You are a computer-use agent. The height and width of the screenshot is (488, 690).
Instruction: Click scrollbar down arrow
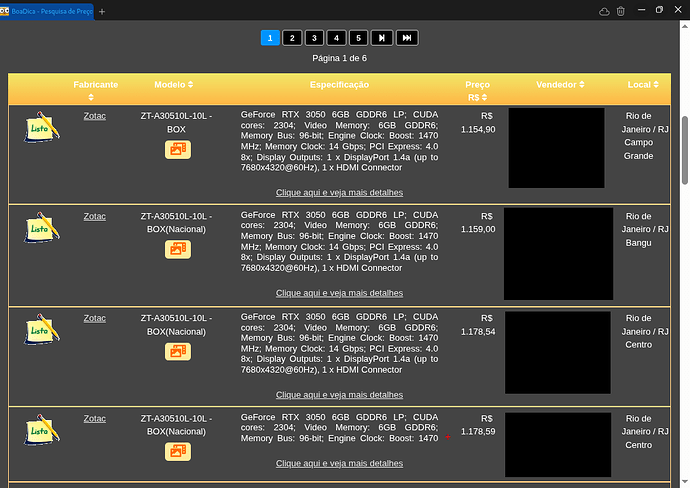(x=685, y=483)
